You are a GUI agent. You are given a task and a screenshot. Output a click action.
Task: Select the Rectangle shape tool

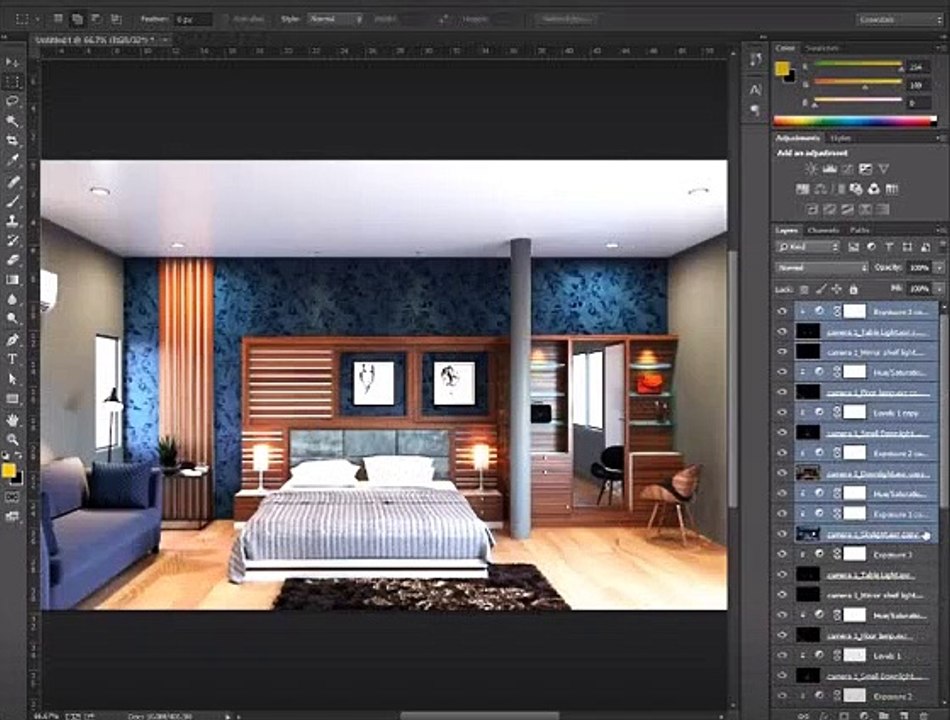(12, 399)
